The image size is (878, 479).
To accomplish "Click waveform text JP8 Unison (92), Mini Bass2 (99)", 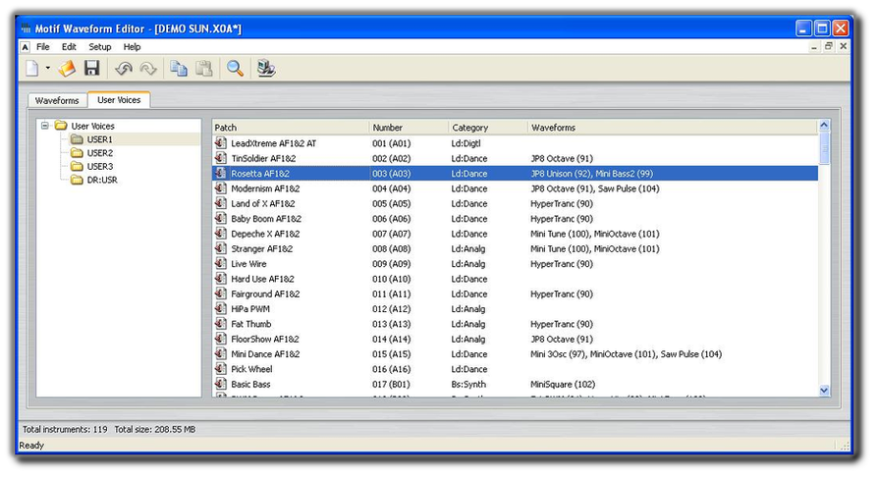I will pyautogui.click(x=591, y=174).
